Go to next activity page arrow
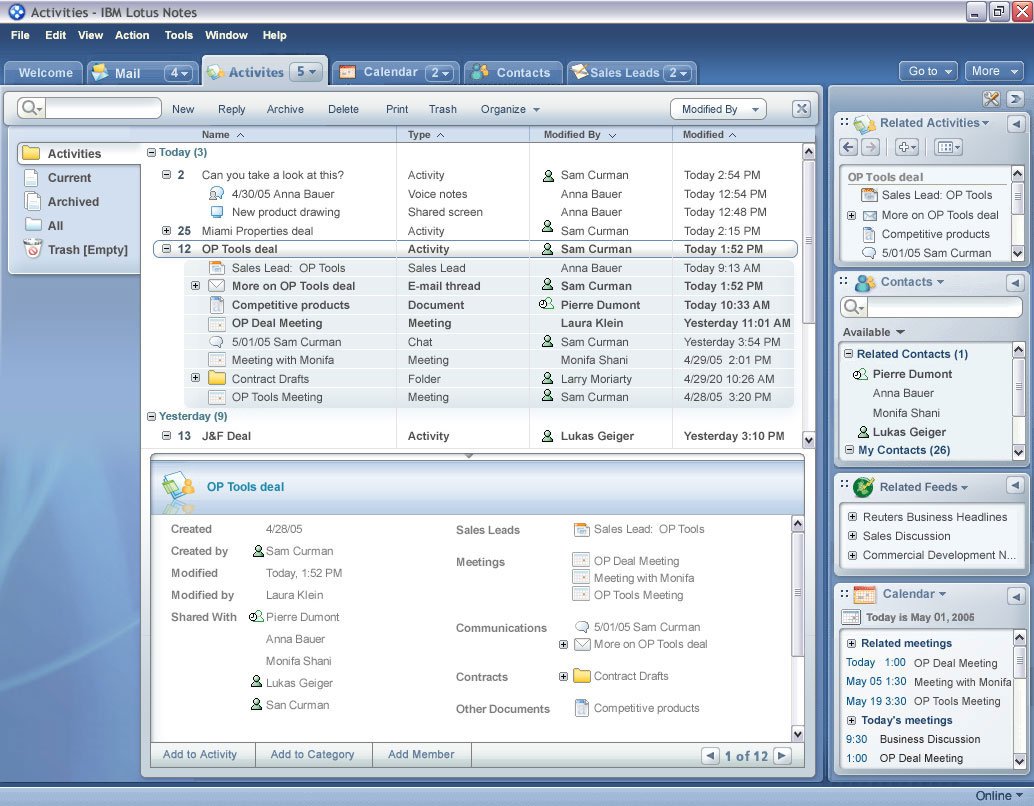The image size is (1034, 806). [x=783, y=756]
